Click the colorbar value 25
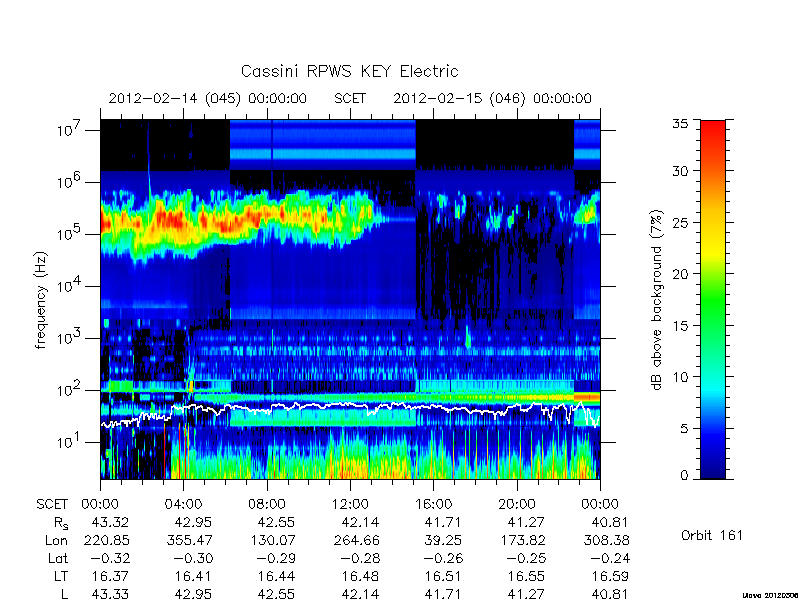Viewport: 800px width, 600px height. tap(681, 222)
